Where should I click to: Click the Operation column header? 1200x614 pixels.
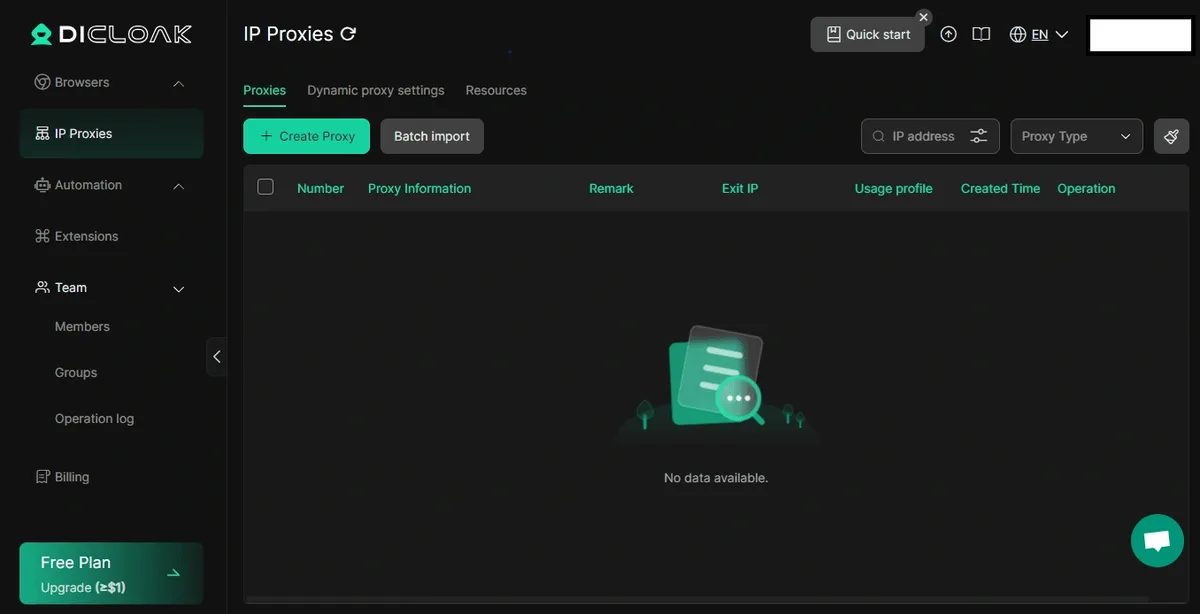[1086, 188]
